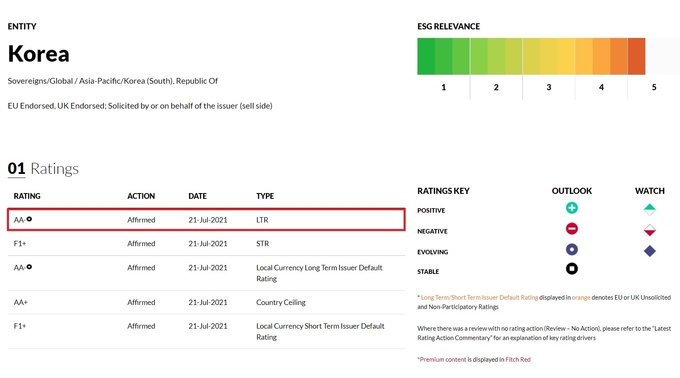This screenshot has width=680, height=378.
Task: Click the darkest green ESG relevance segment
Action: pos(426,56)
